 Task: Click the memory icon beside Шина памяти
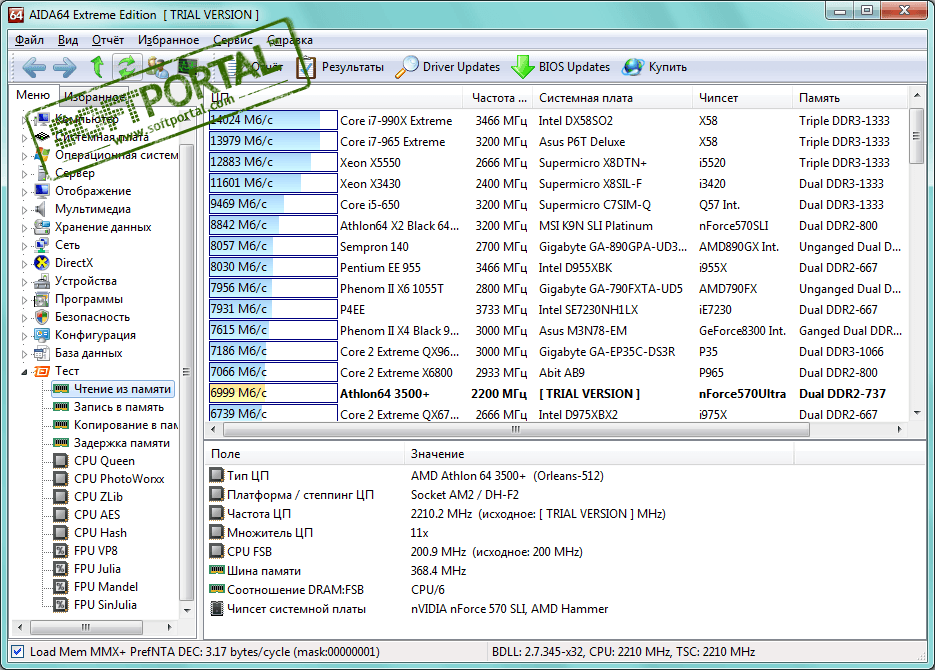click(x=216, y=570)
